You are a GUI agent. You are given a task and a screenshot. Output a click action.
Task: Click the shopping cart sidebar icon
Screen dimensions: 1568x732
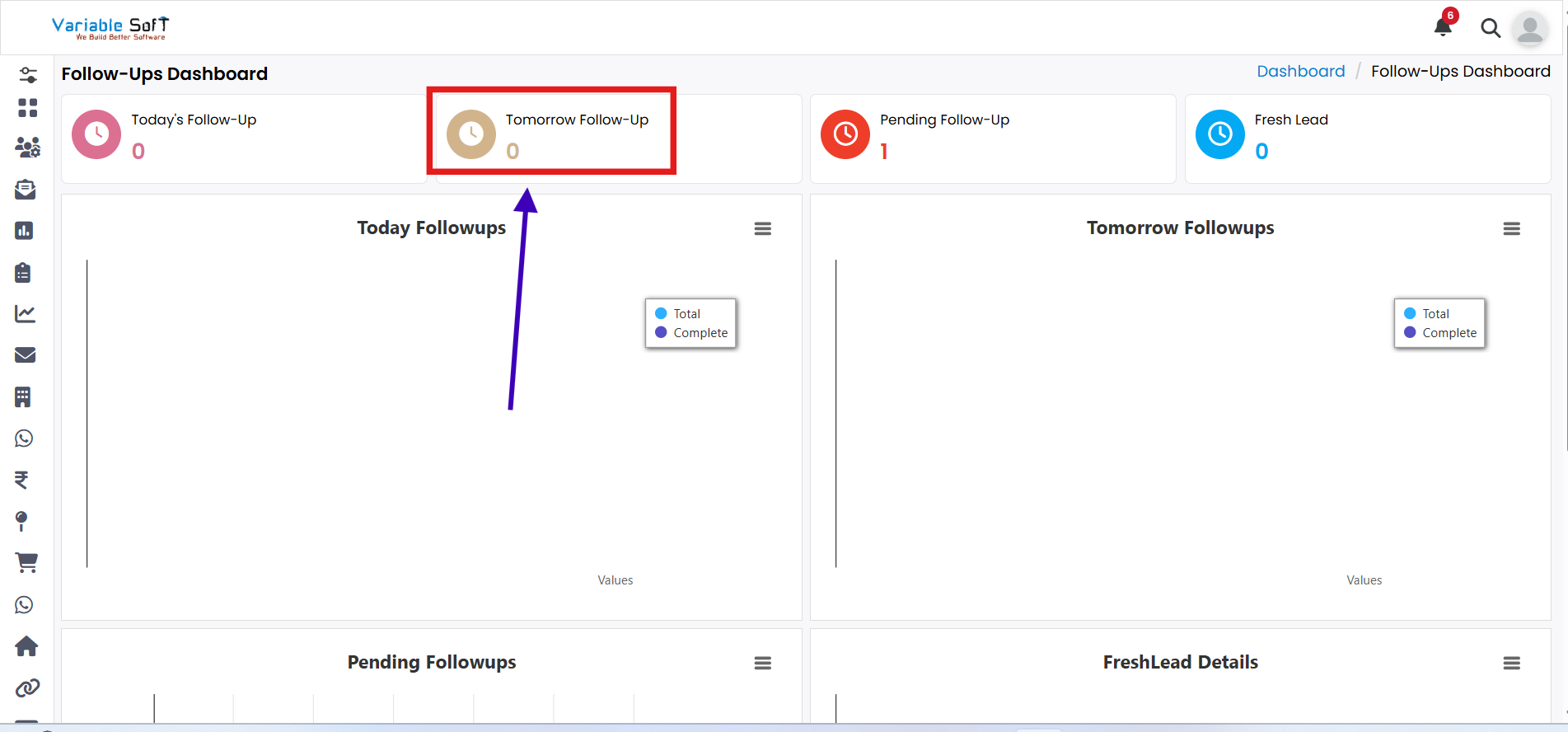[26, 562]
